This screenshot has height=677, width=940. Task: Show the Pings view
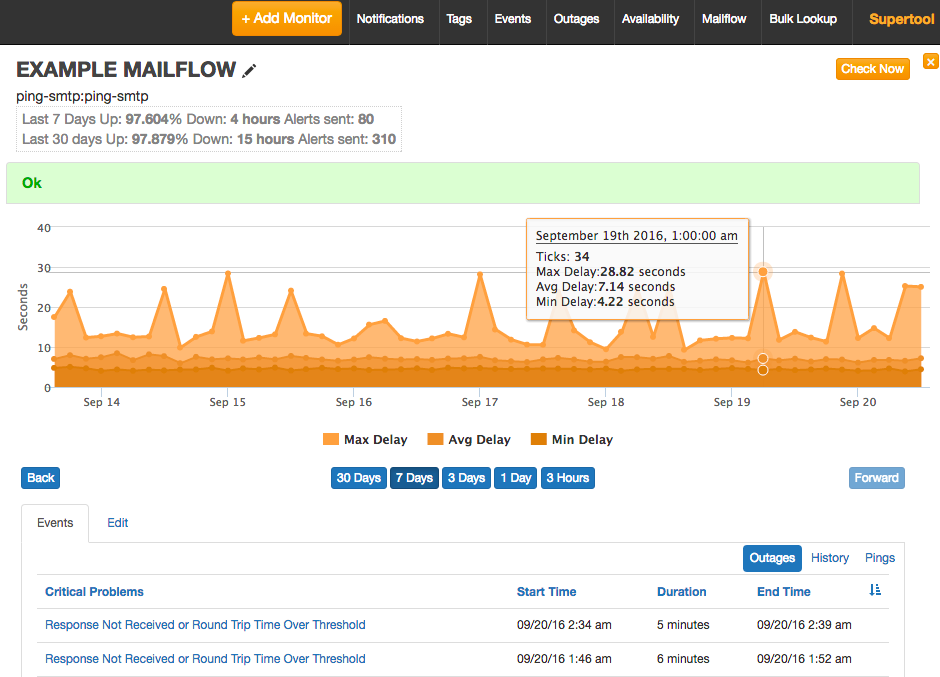[880, 558]
